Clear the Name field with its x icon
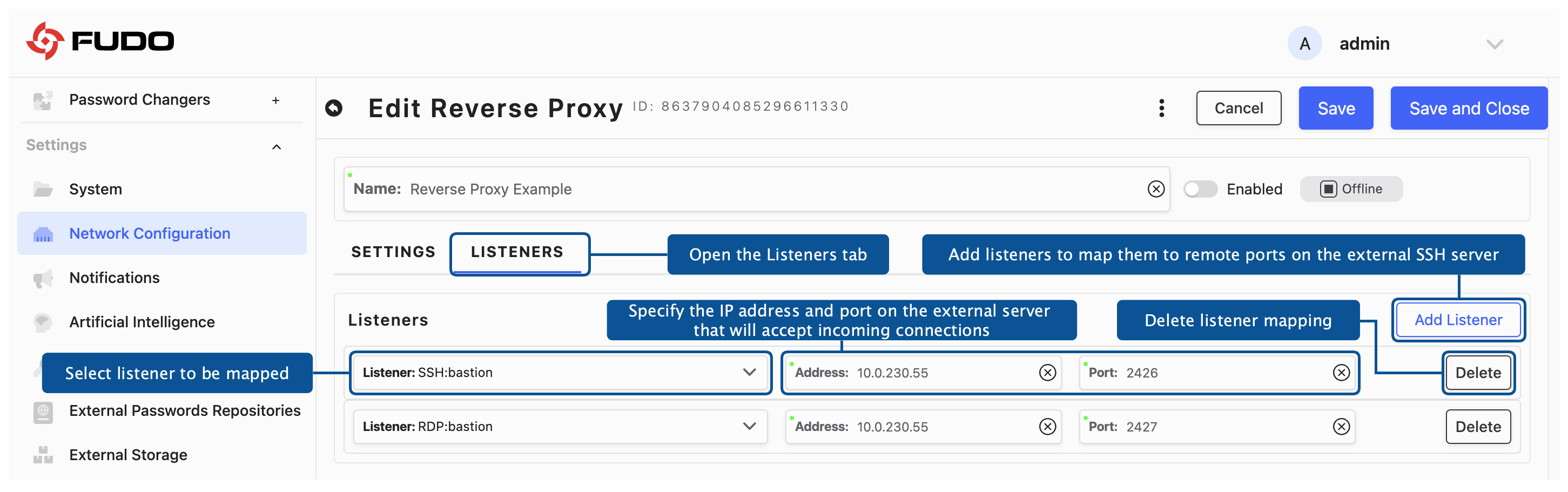This screenshot has width=1568, height=492. click(1156, 190)
